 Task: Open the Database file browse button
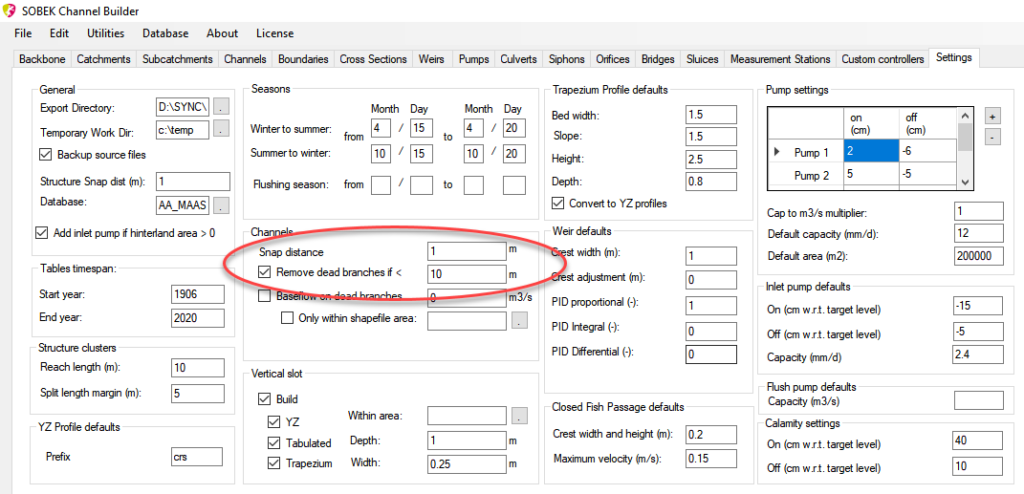(222, 205)
